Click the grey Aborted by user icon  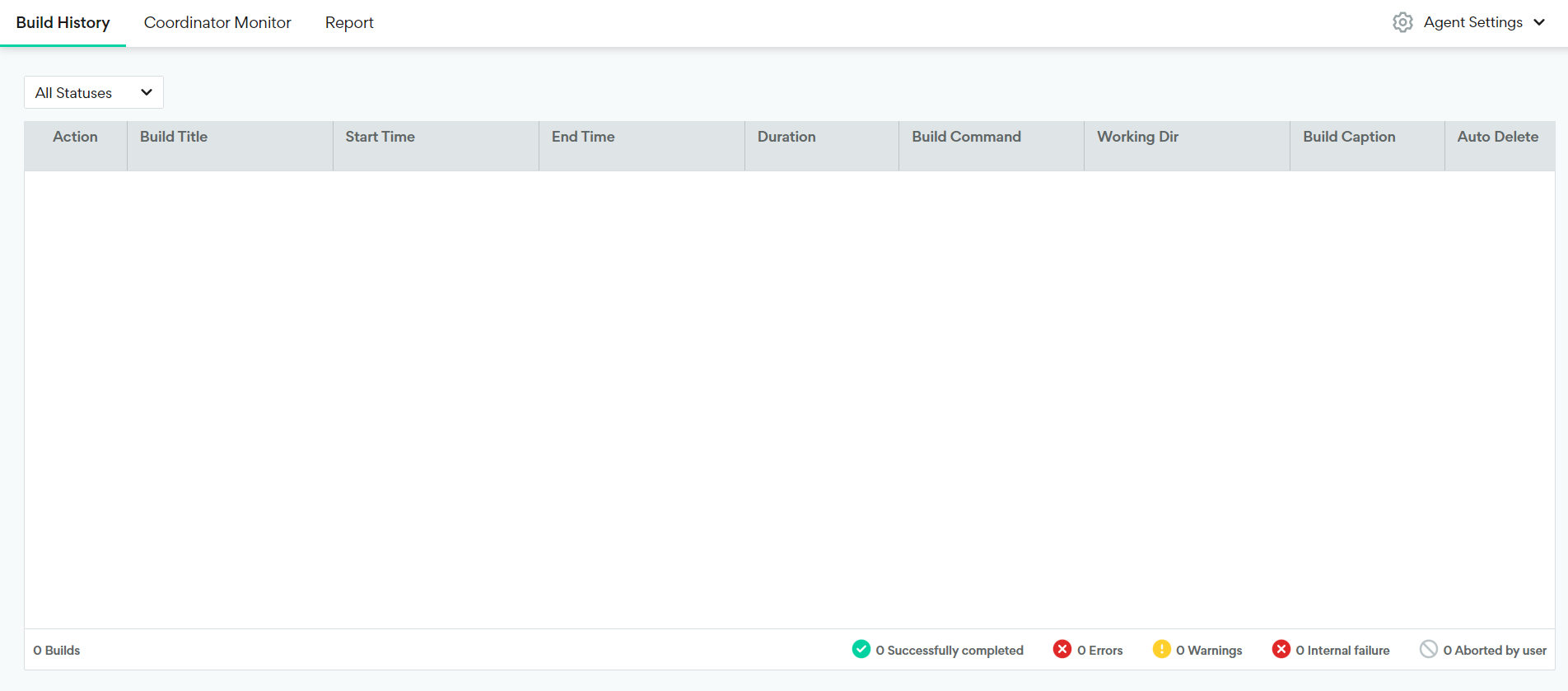pyautogui.click(x=1429, y=649)
